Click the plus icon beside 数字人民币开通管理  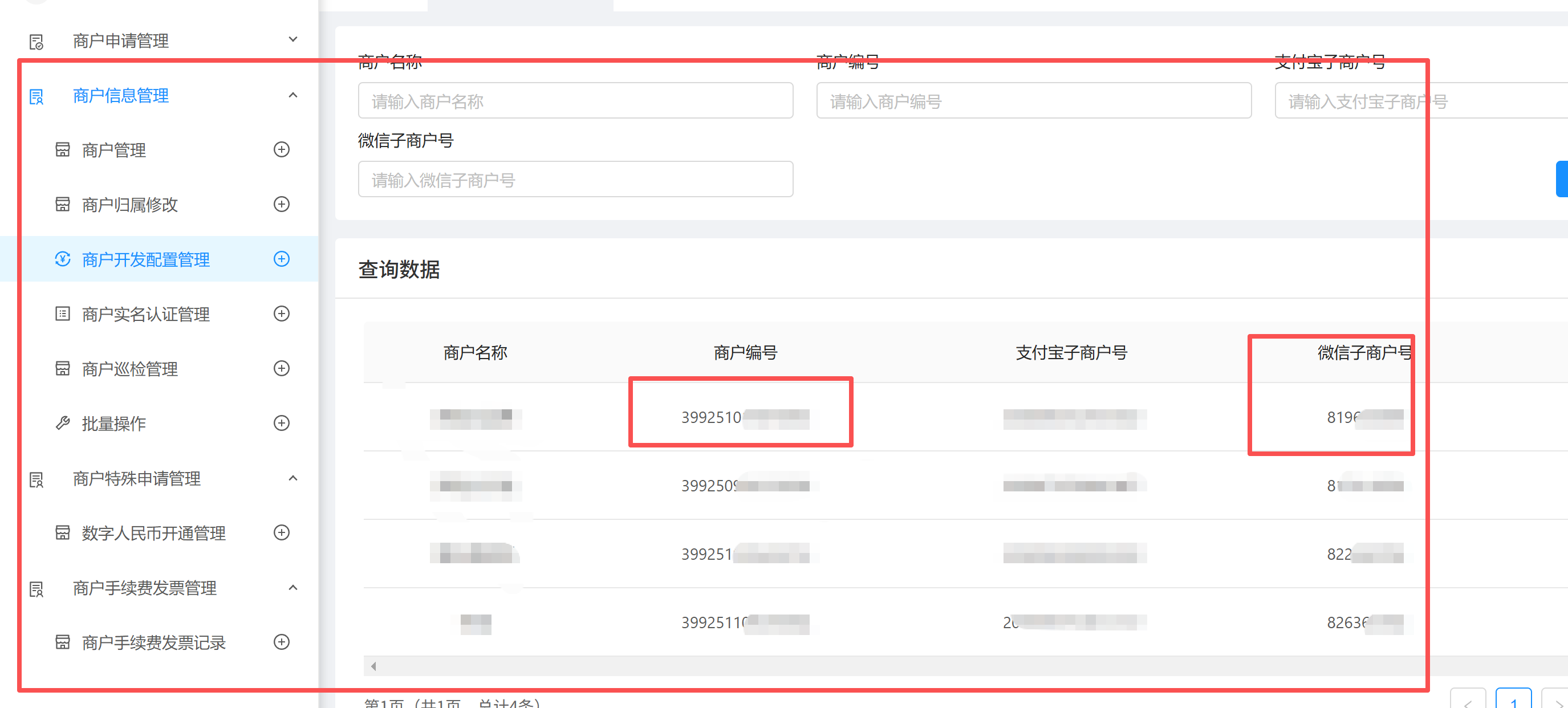(281, 534)
